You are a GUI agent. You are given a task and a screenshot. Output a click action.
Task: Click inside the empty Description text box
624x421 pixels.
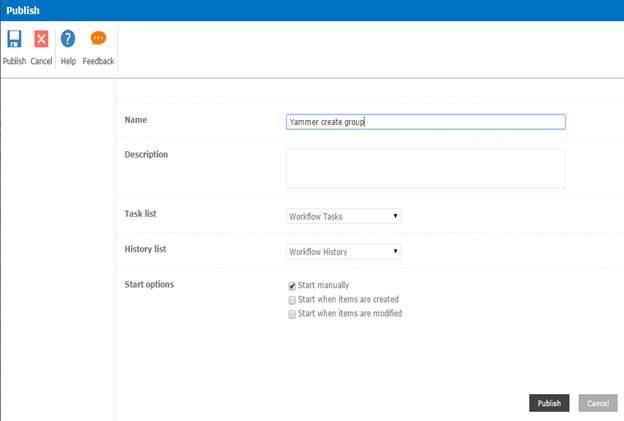425,168
